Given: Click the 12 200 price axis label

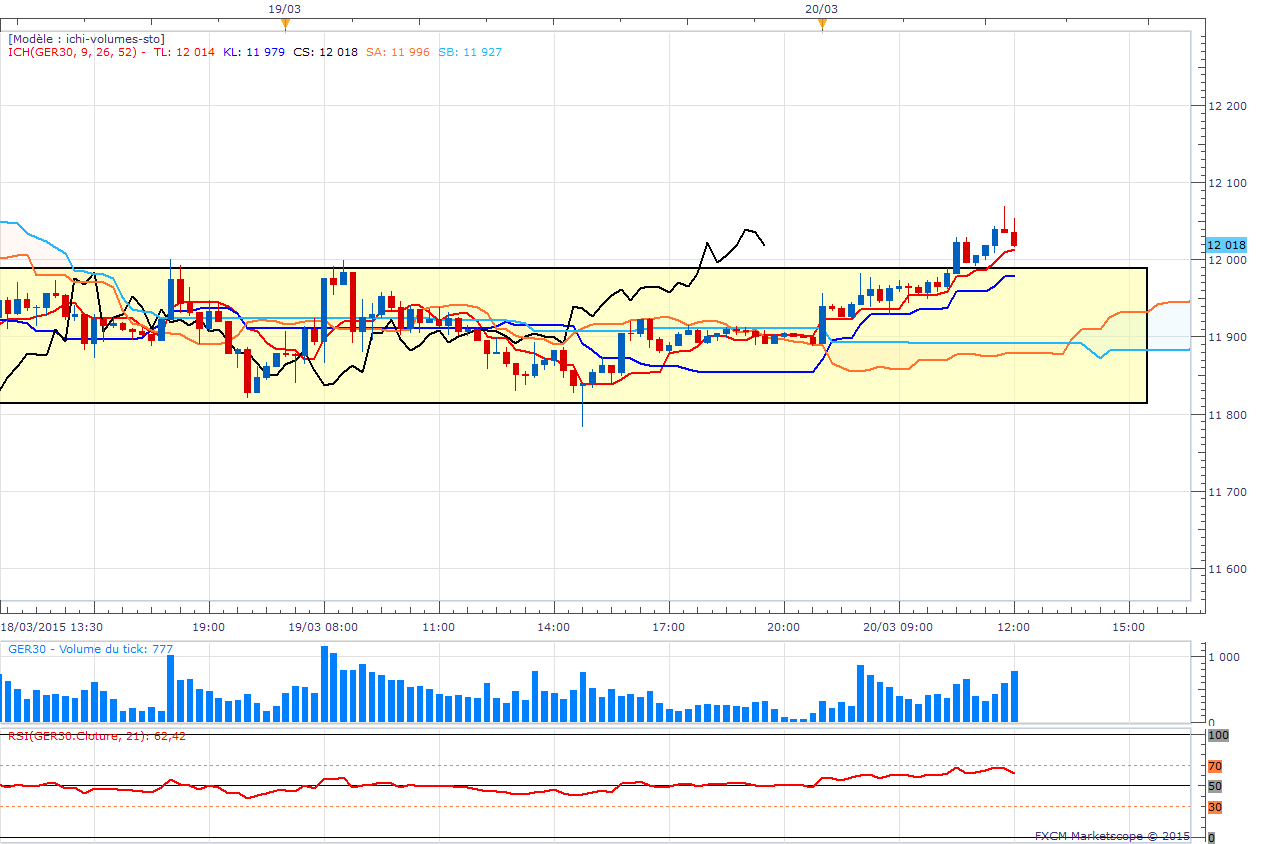Looking at the screenshot, I should [1225, 106].
